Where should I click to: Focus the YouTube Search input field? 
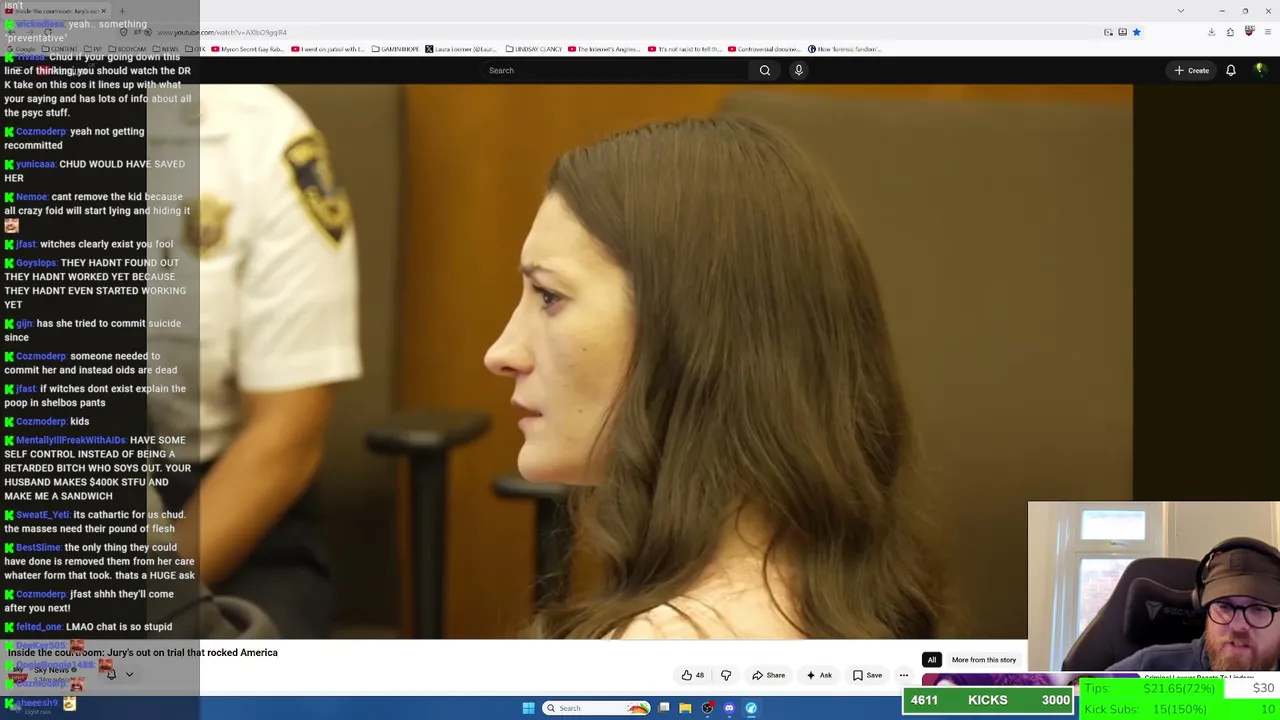coord(615,70)
